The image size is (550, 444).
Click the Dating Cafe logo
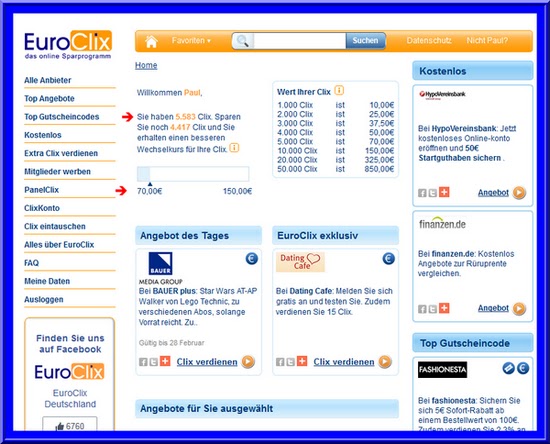(x=300, y=262)
